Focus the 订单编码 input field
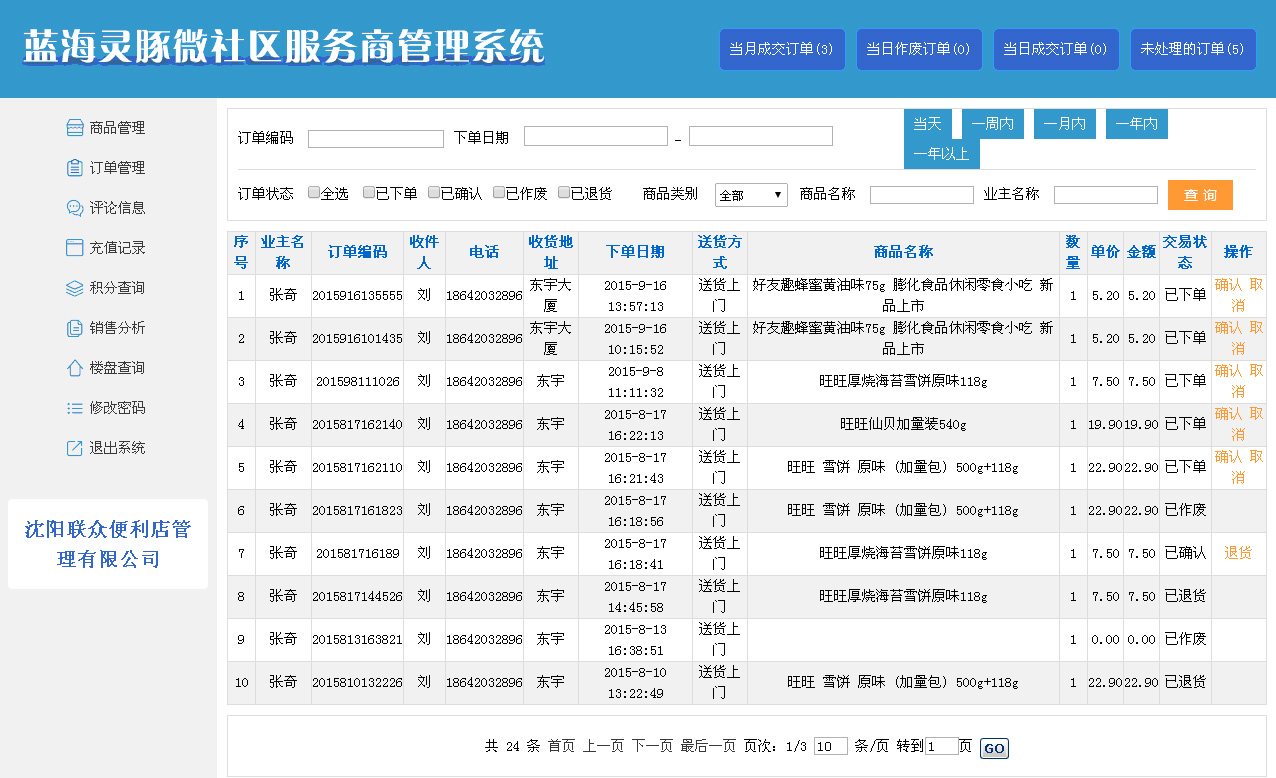This screenshot has width=1276, height=778. [x=376, y=139]
